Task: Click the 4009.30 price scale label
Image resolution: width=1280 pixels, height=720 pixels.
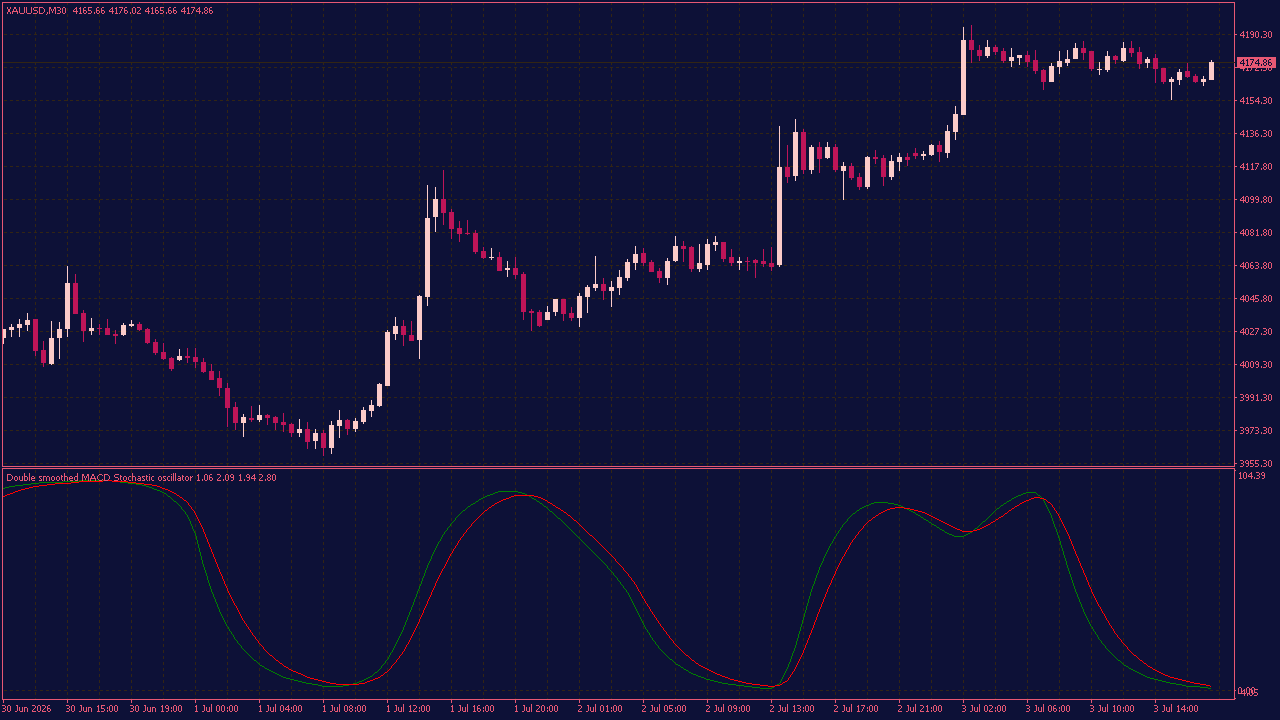Action: 1256,365
